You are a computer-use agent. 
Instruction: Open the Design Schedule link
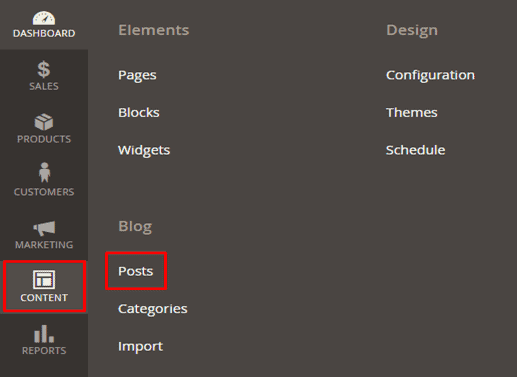pos(415,150)
